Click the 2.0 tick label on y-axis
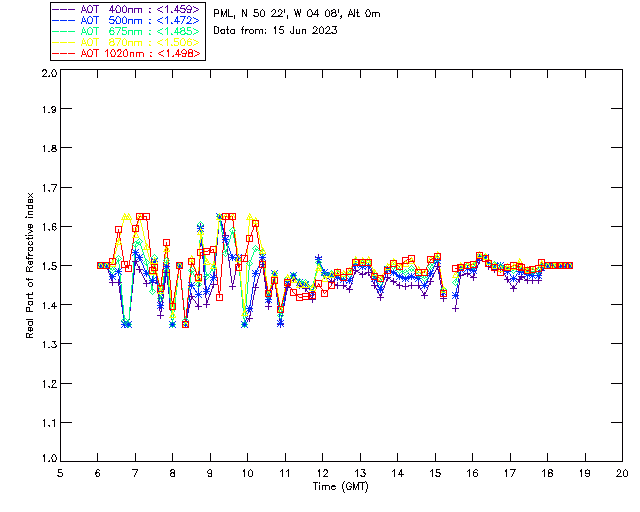 click(x=48, y=75)
